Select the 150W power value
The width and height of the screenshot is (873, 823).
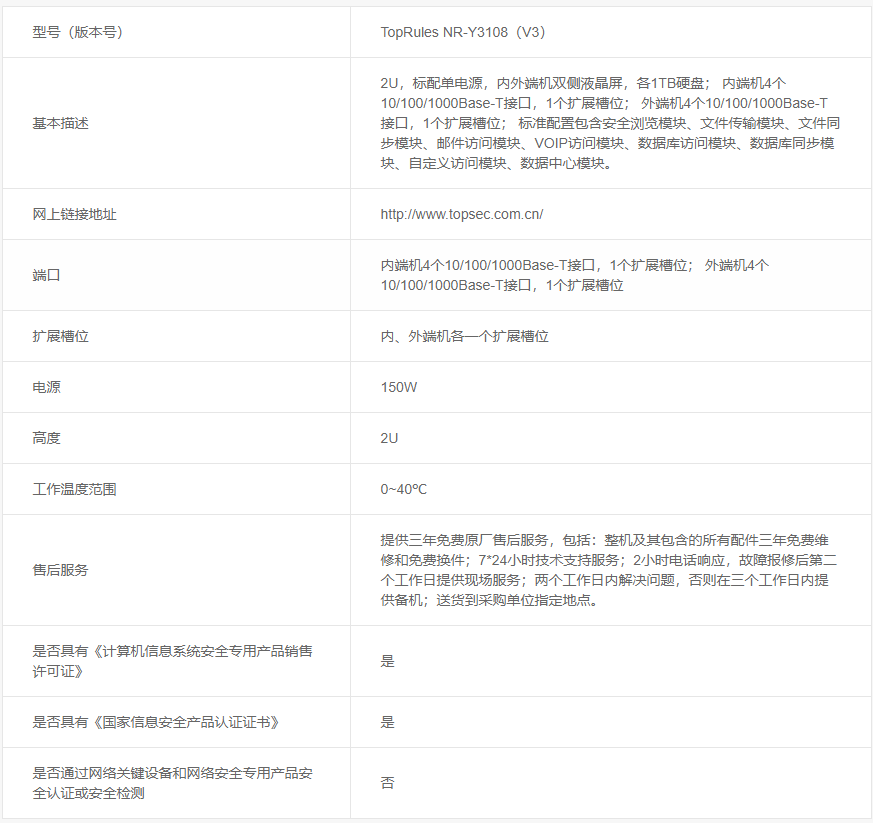coord(399,387)
